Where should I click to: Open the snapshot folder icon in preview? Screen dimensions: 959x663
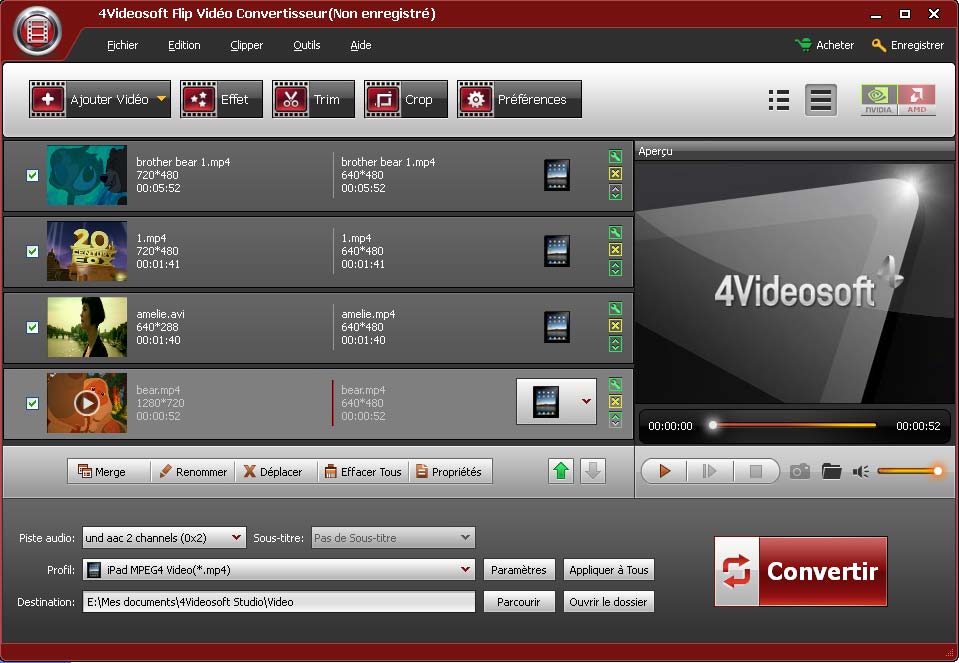[831, 471]
